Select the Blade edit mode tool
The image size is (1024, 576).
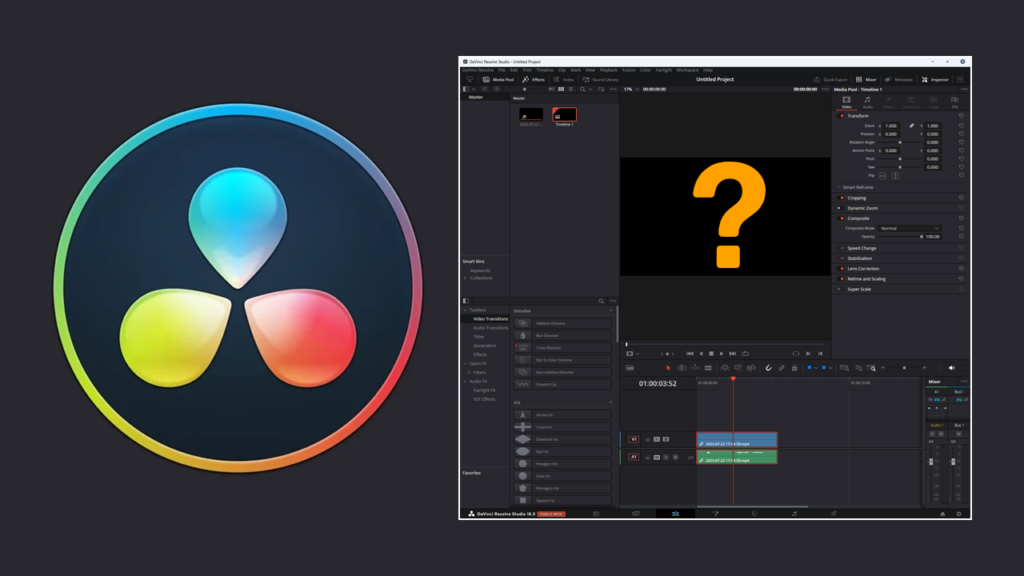click(x=708, y=370)
